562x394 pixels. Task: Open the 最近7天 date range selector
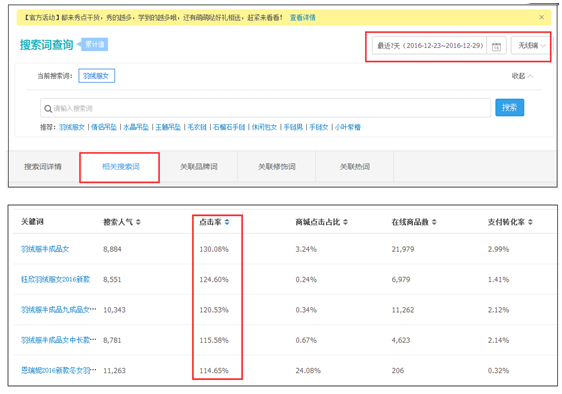[430, 46]
